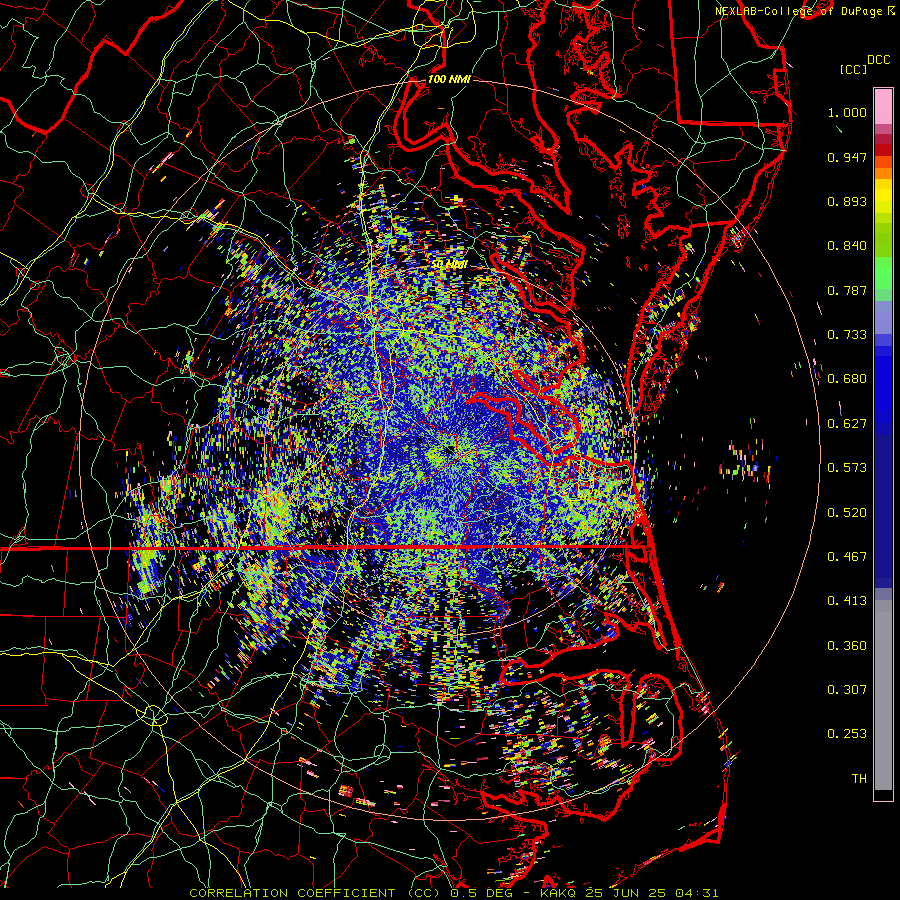Click the DCC legend title
The height and width of the screenshot is (900, 900).
click(878, 60)
